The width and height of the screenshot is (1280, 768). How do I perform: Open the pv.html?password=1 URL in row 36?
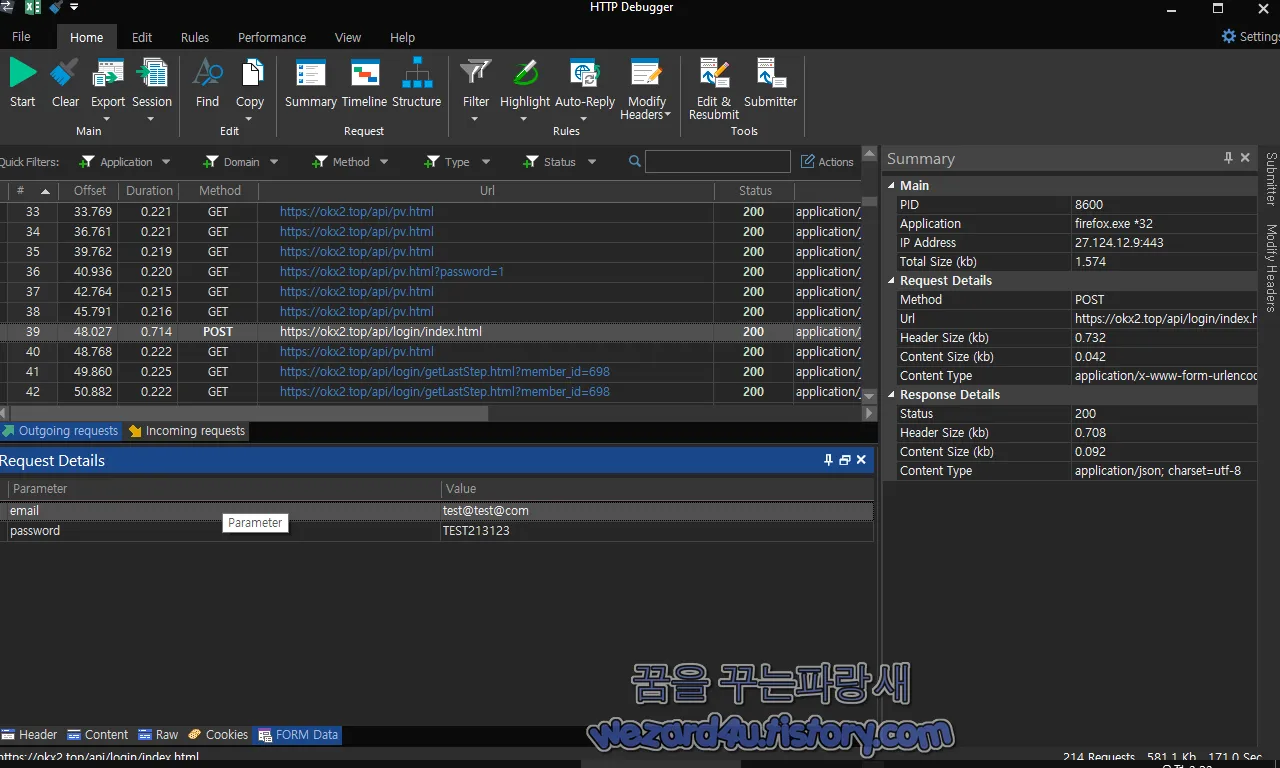392,272
